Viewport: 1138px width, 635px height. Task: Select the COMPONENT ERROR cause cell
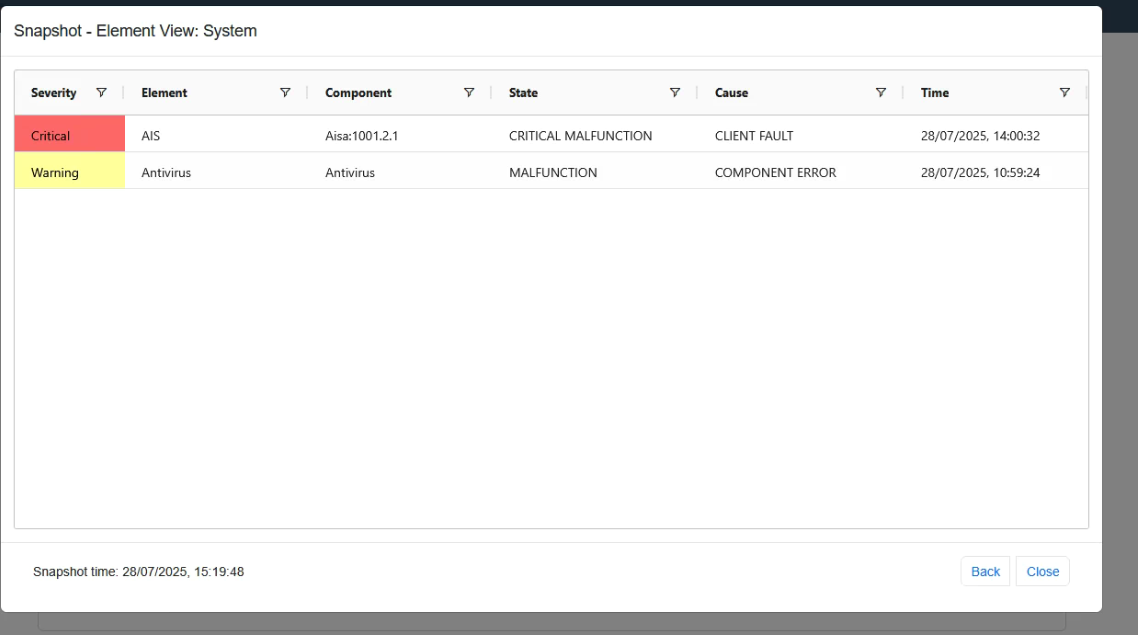tap(801, 172)
